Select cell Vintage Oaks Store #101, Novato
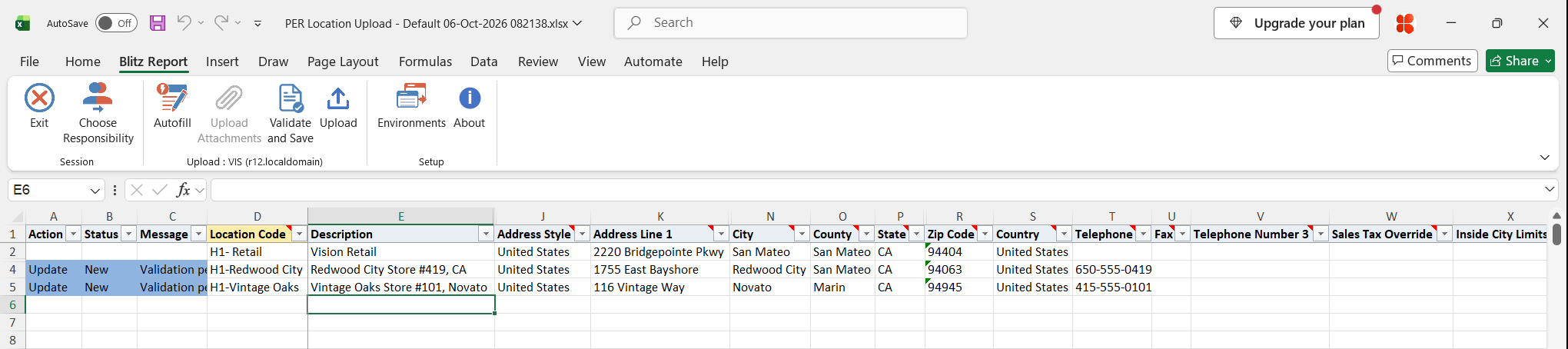Screen dimensions: 1568x349 tap(400, 287)
